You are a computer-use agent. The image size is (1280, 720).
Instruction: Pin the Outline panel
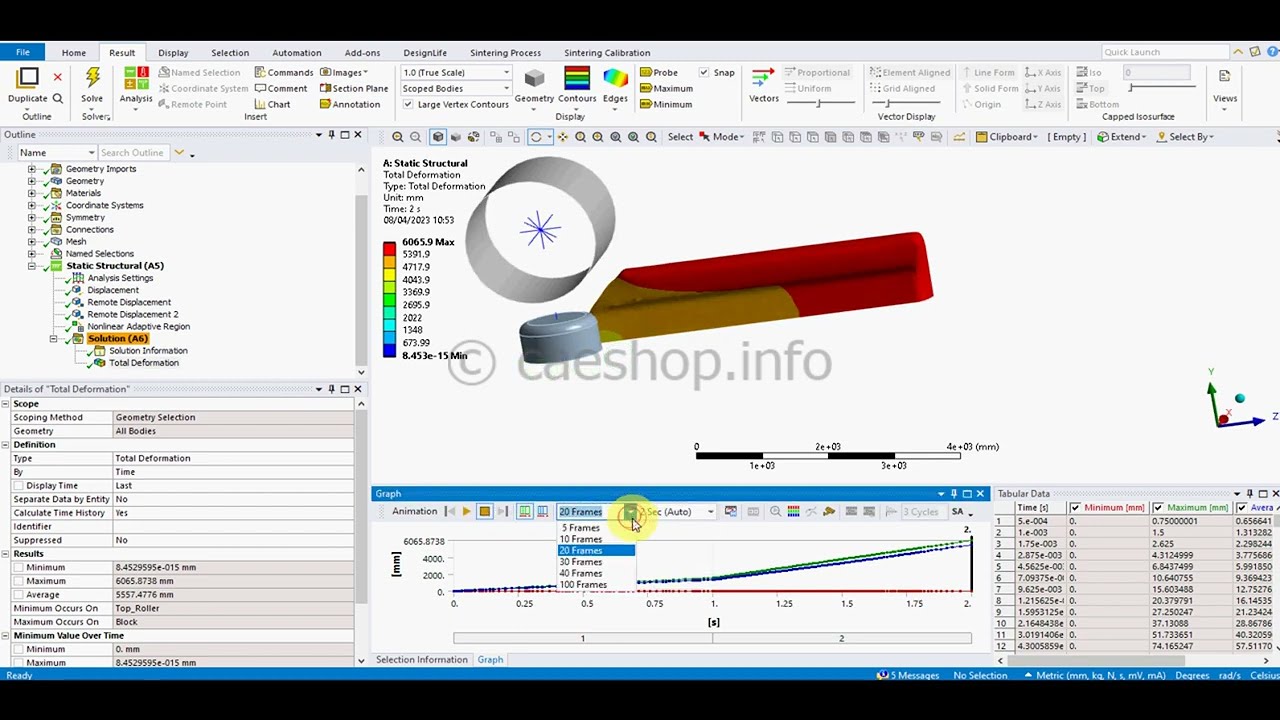[331, 135]
